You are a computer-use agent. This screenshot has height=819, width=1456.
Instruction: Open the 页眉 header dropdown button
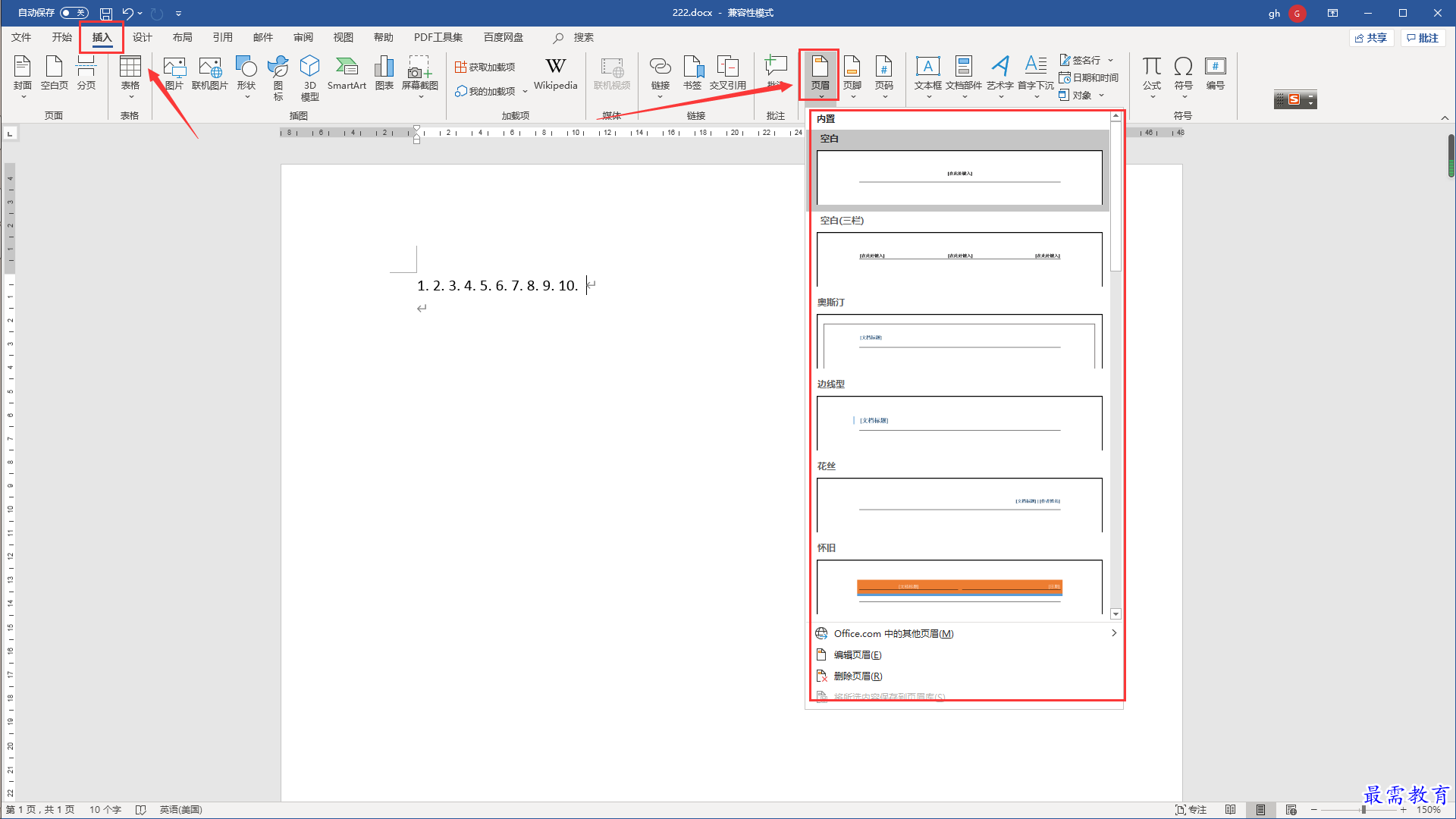coord(820,77)
